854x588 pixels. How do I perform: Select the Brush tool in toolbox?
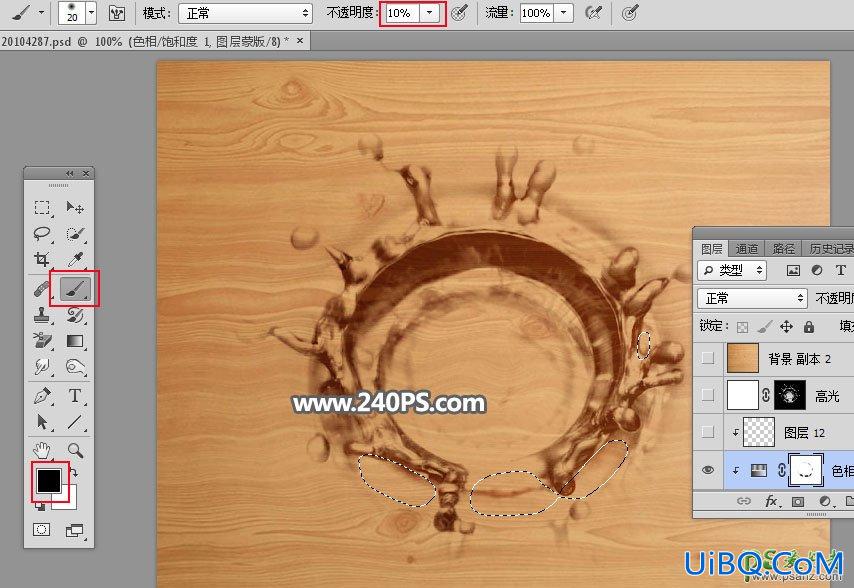[x=75, y=289]
